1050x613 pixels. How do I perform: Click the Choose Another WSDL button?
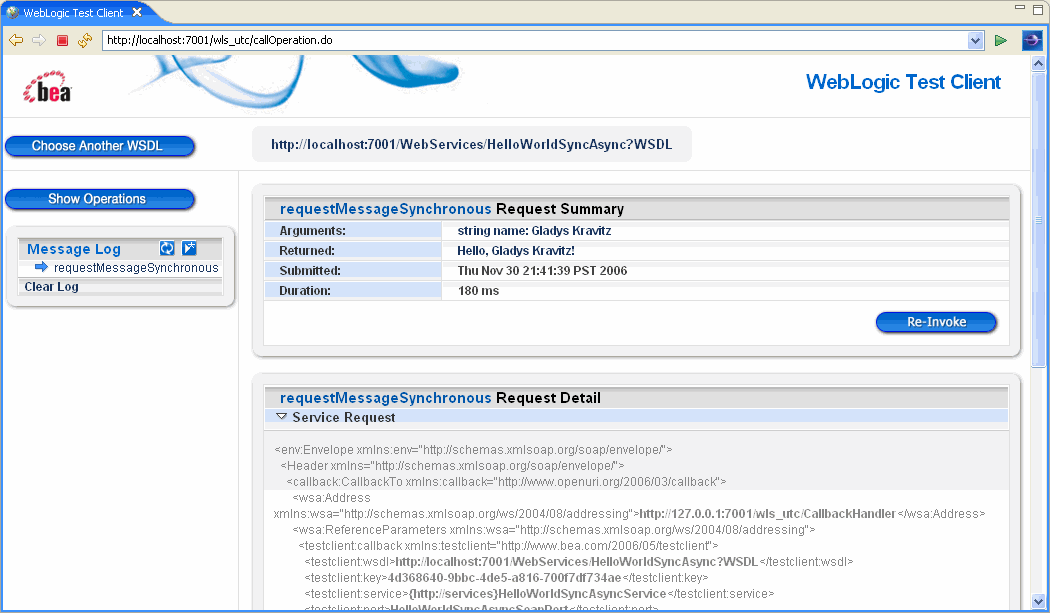click(99, 146)
